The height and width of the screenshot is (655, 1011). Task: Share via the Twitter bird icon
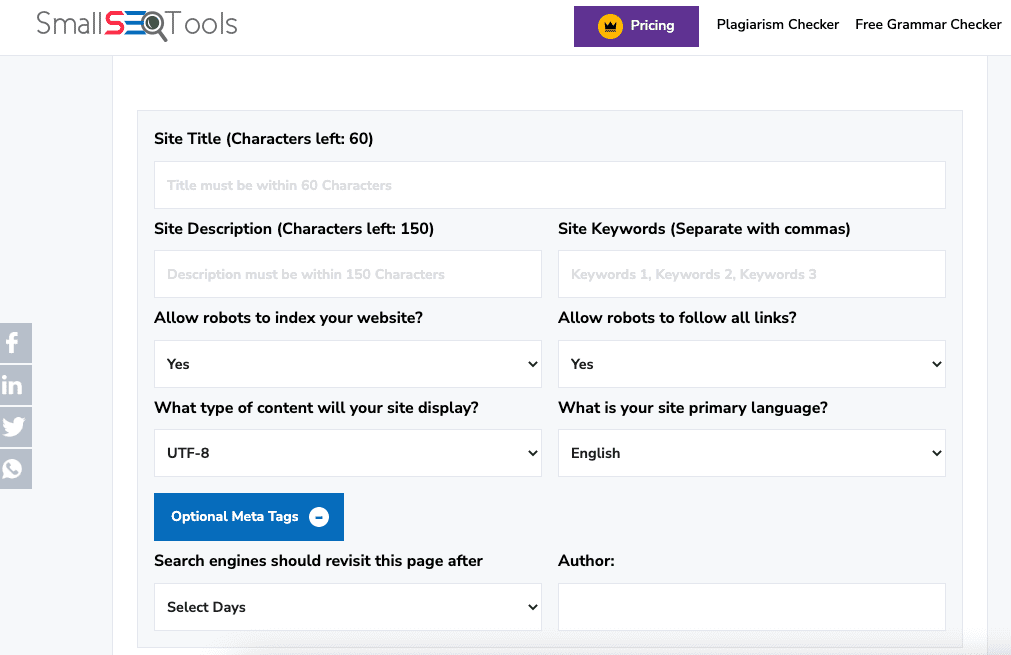click(14, 427)
